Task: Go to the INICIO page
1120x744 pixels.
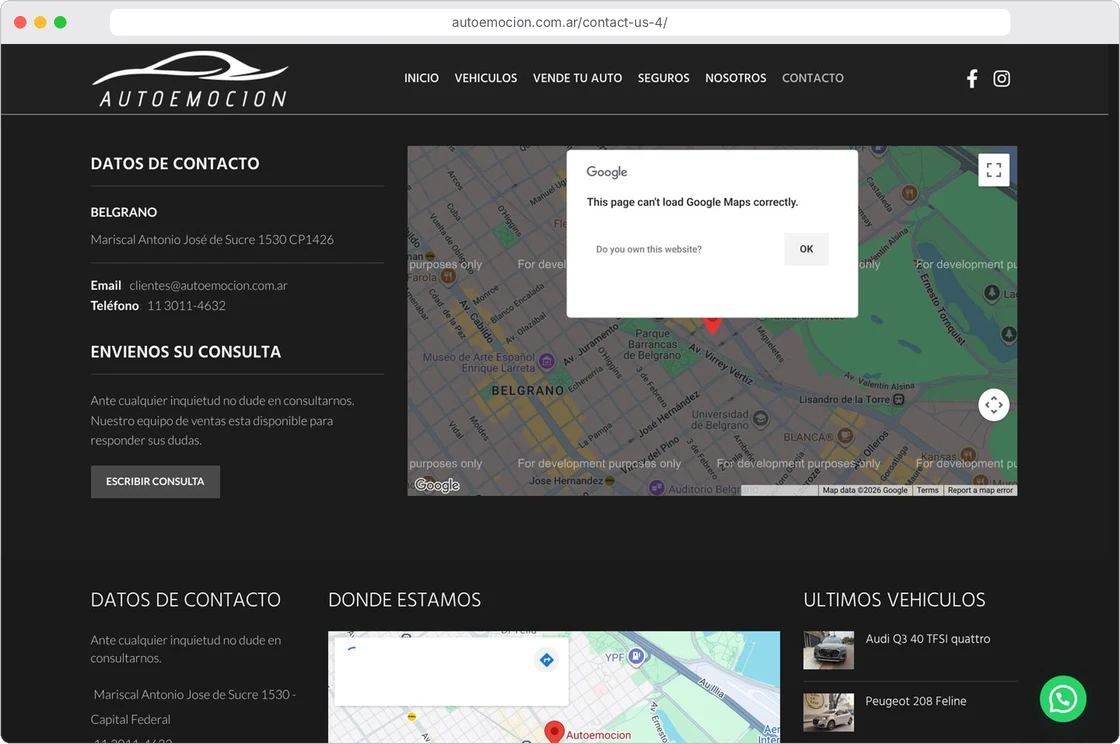Action: click(x=421, y=78)
